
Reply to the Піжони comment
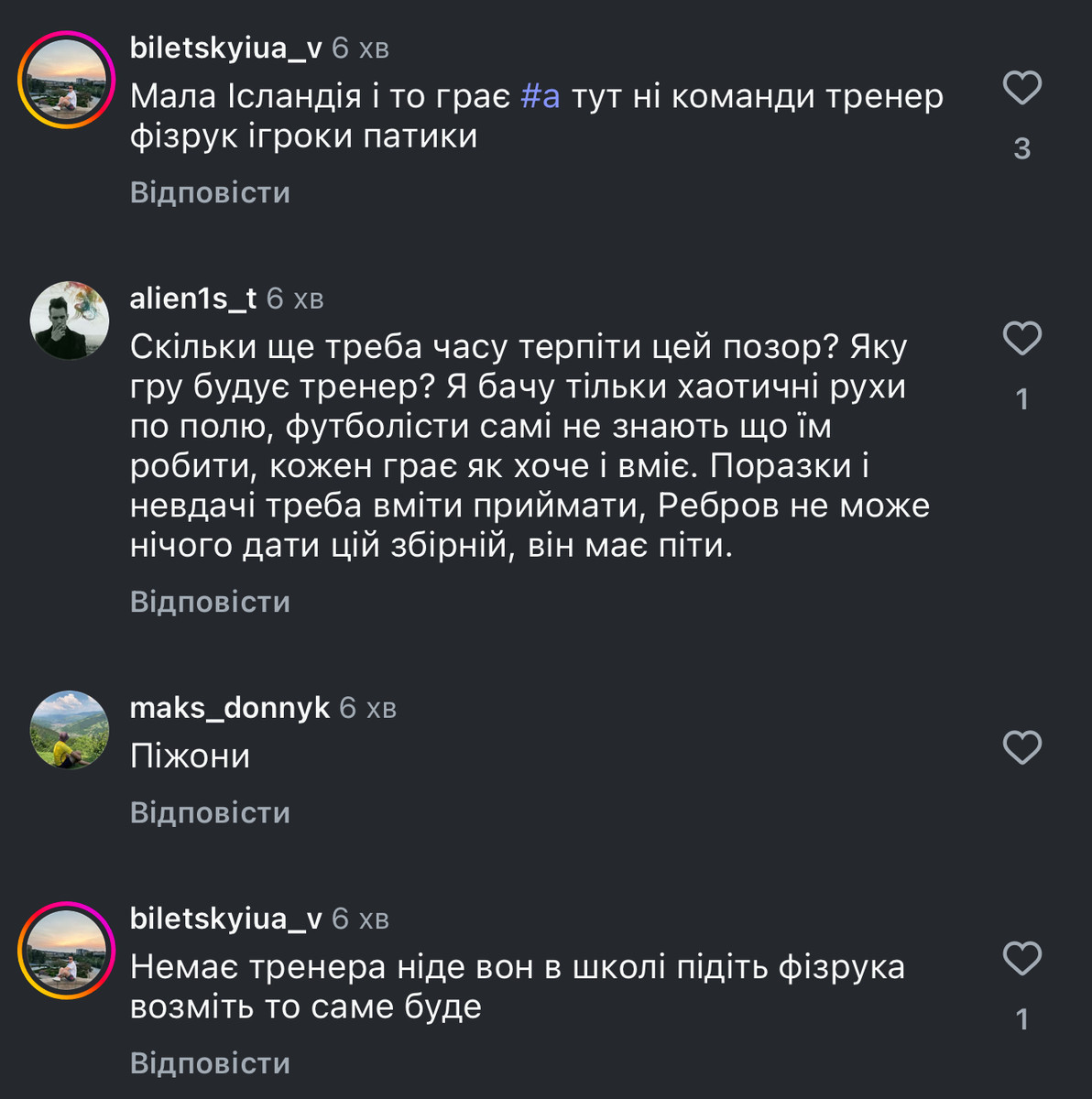(x=210, y=812)
